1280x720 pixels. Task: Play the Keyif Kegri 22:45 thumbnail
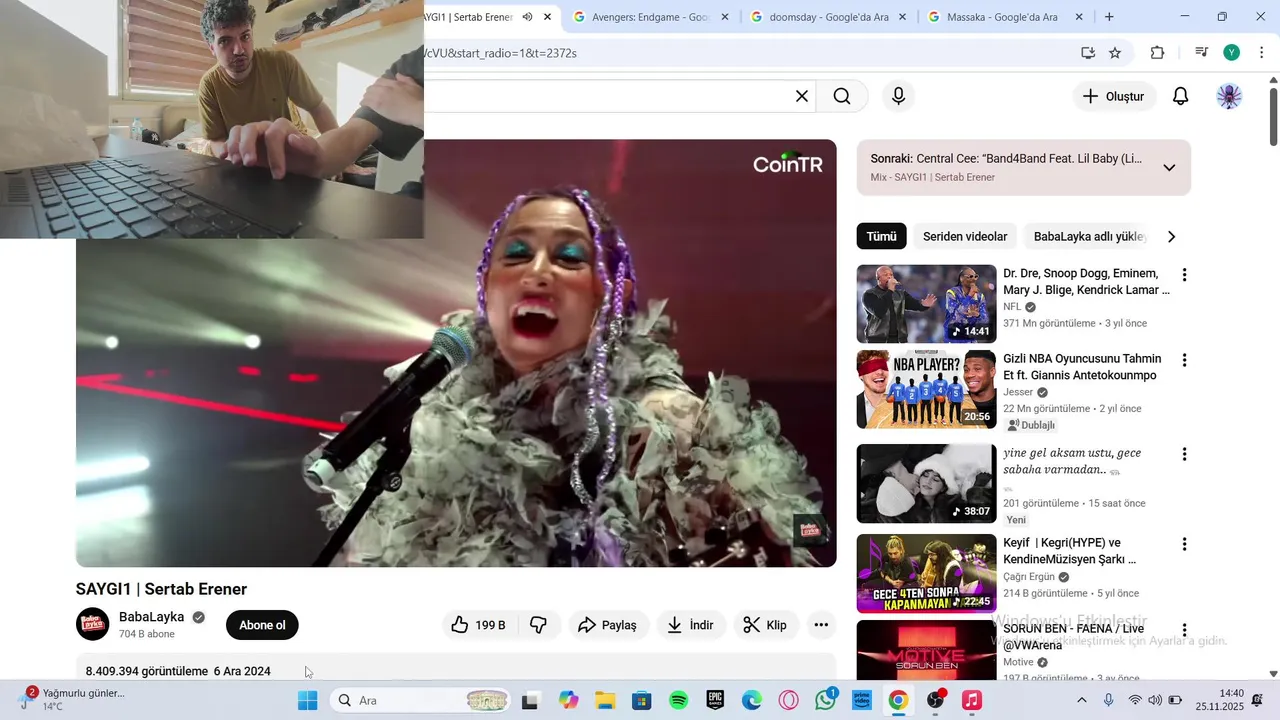pos(926,574)
